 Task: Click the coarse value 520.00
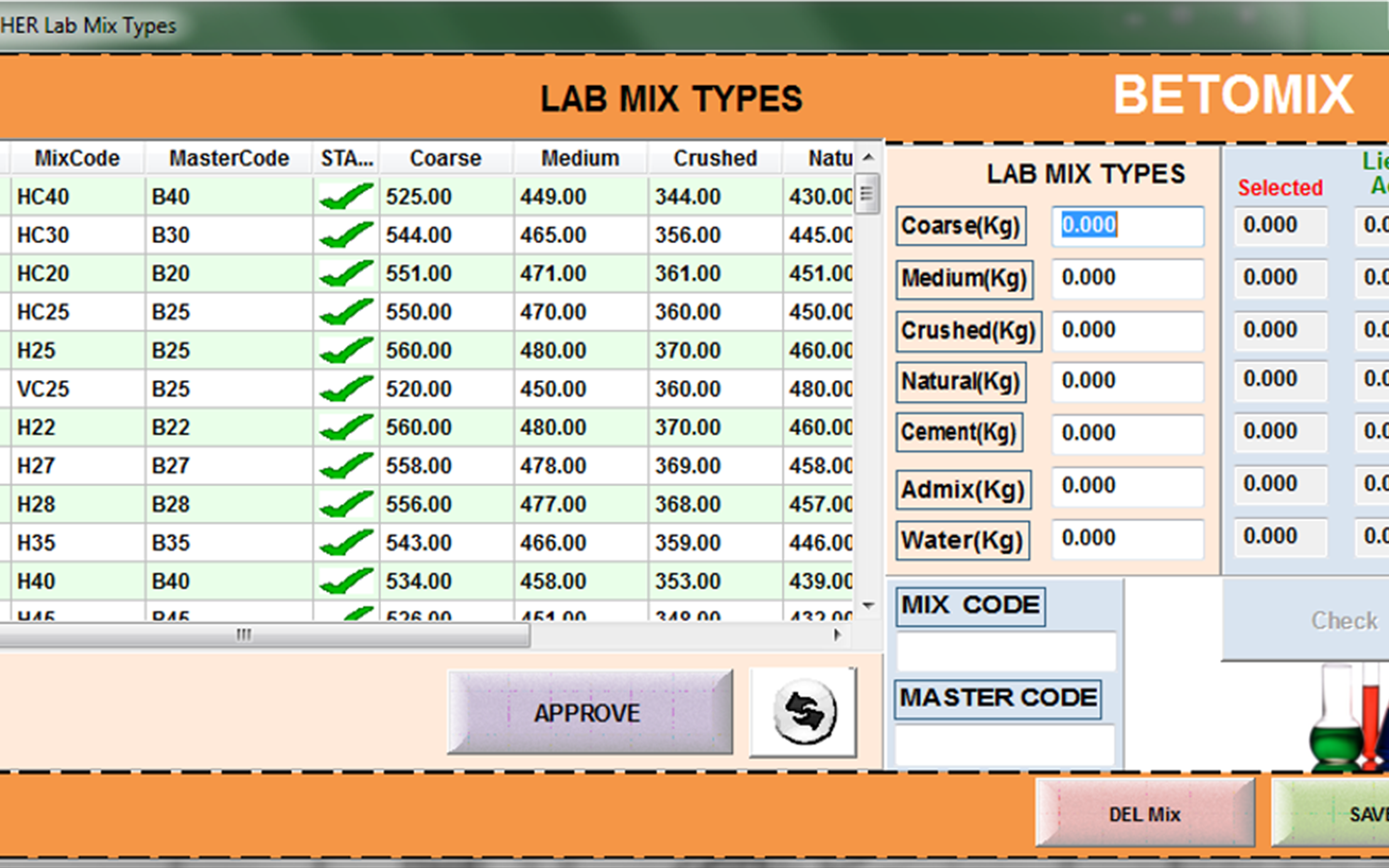click(x=447, y=390)
